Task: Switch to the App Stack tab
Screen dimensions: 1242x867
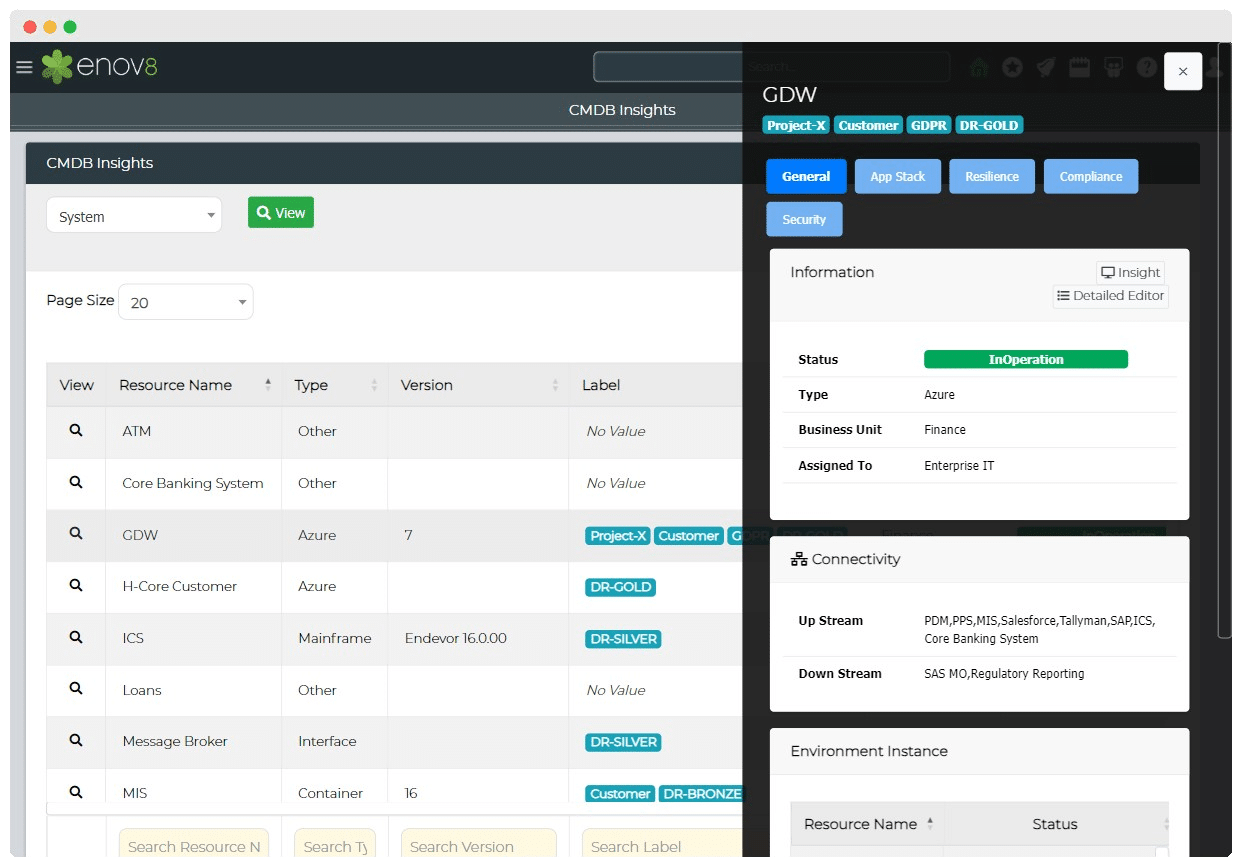Action: click(x=897, y=176)
